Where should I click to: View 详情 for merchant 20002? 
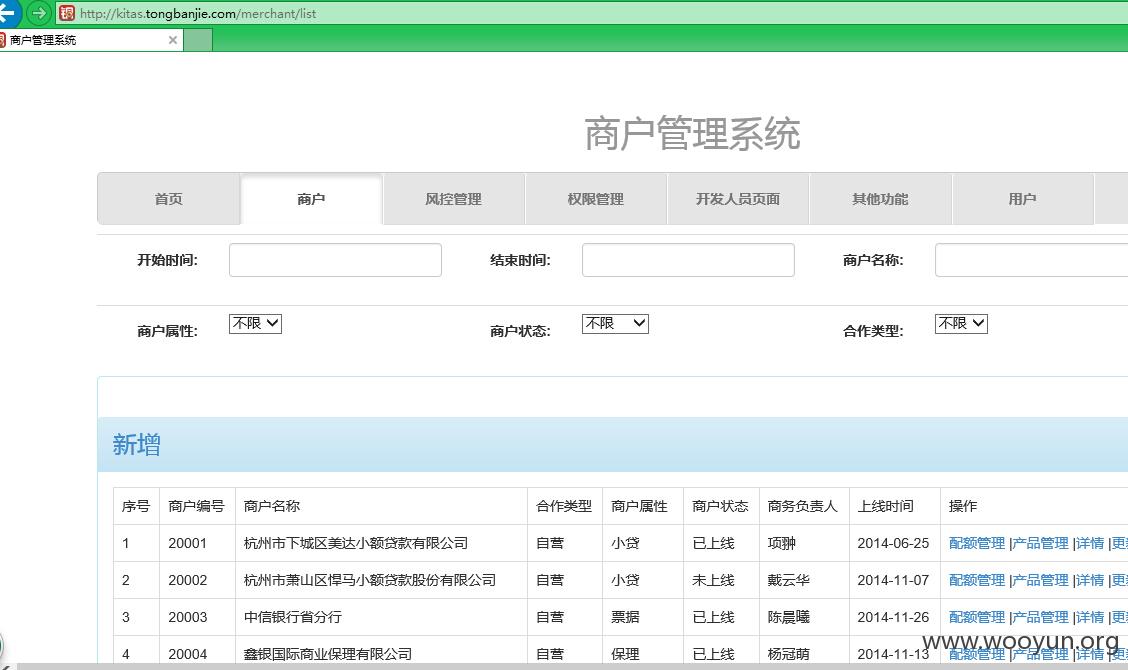click(x=1090, y=580)
